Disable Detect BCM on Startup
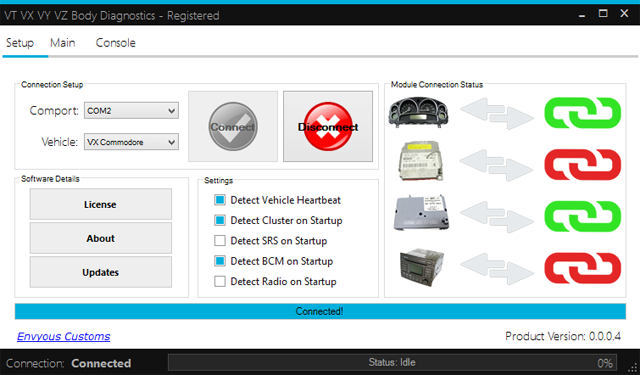640x375 pixels. [220, 261]
